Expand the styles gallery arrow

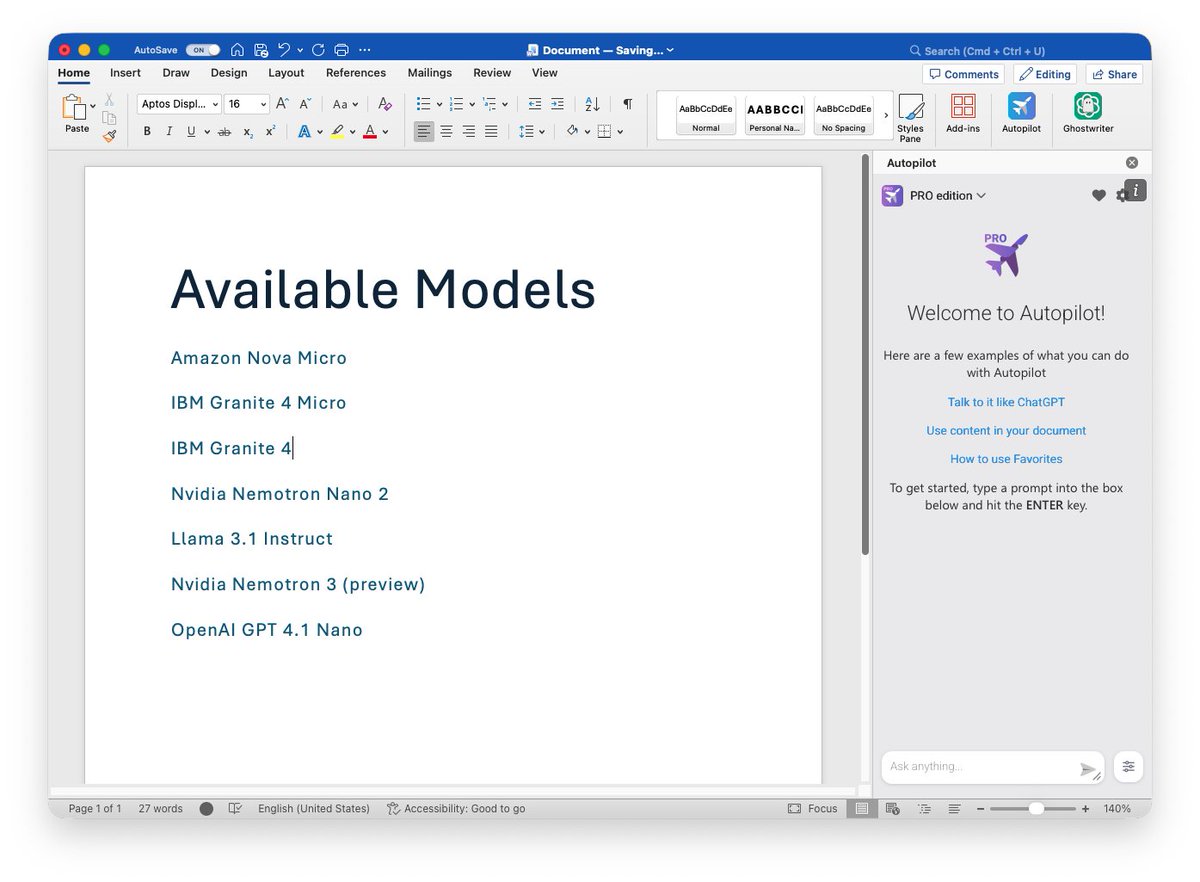[x=886, y=115]
